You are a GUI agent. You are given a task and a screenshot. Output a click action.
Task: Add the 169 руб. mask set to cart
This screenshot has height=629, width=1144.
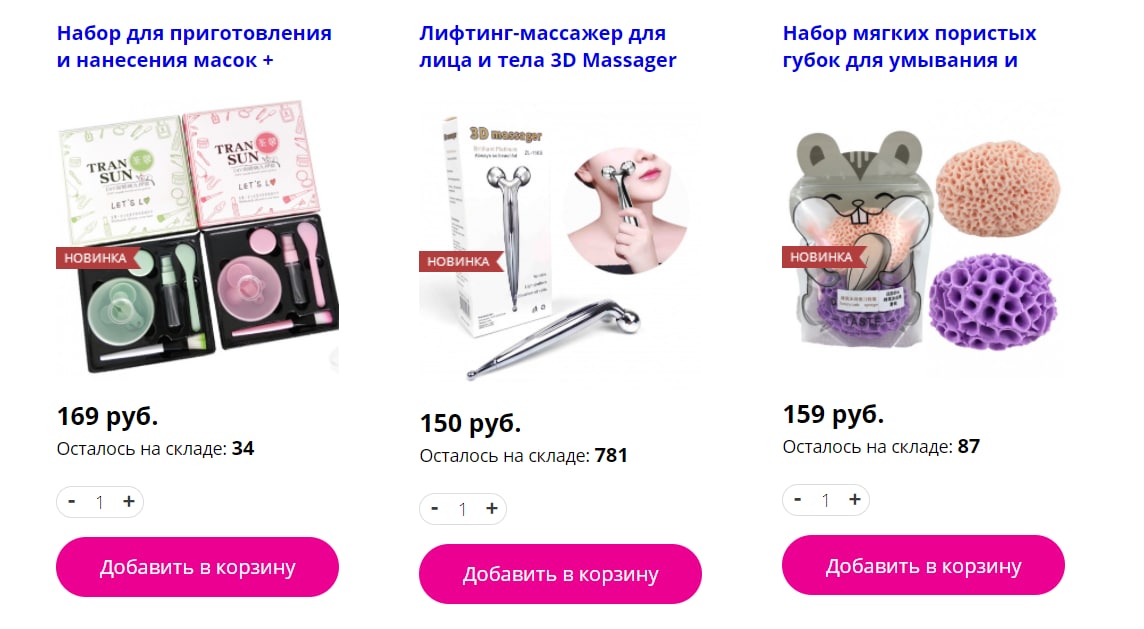point(197,567)
